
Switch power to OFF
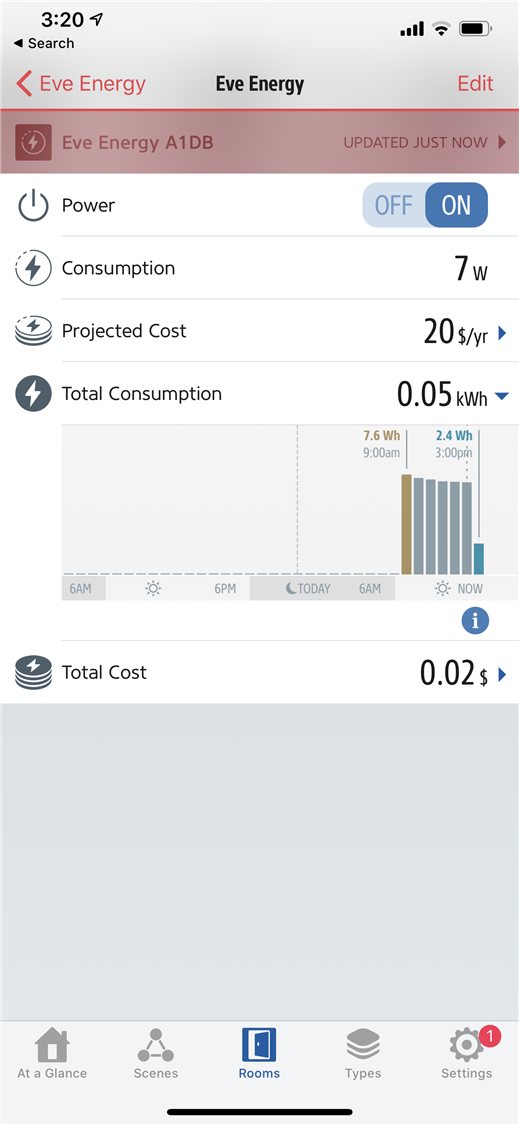393,205
